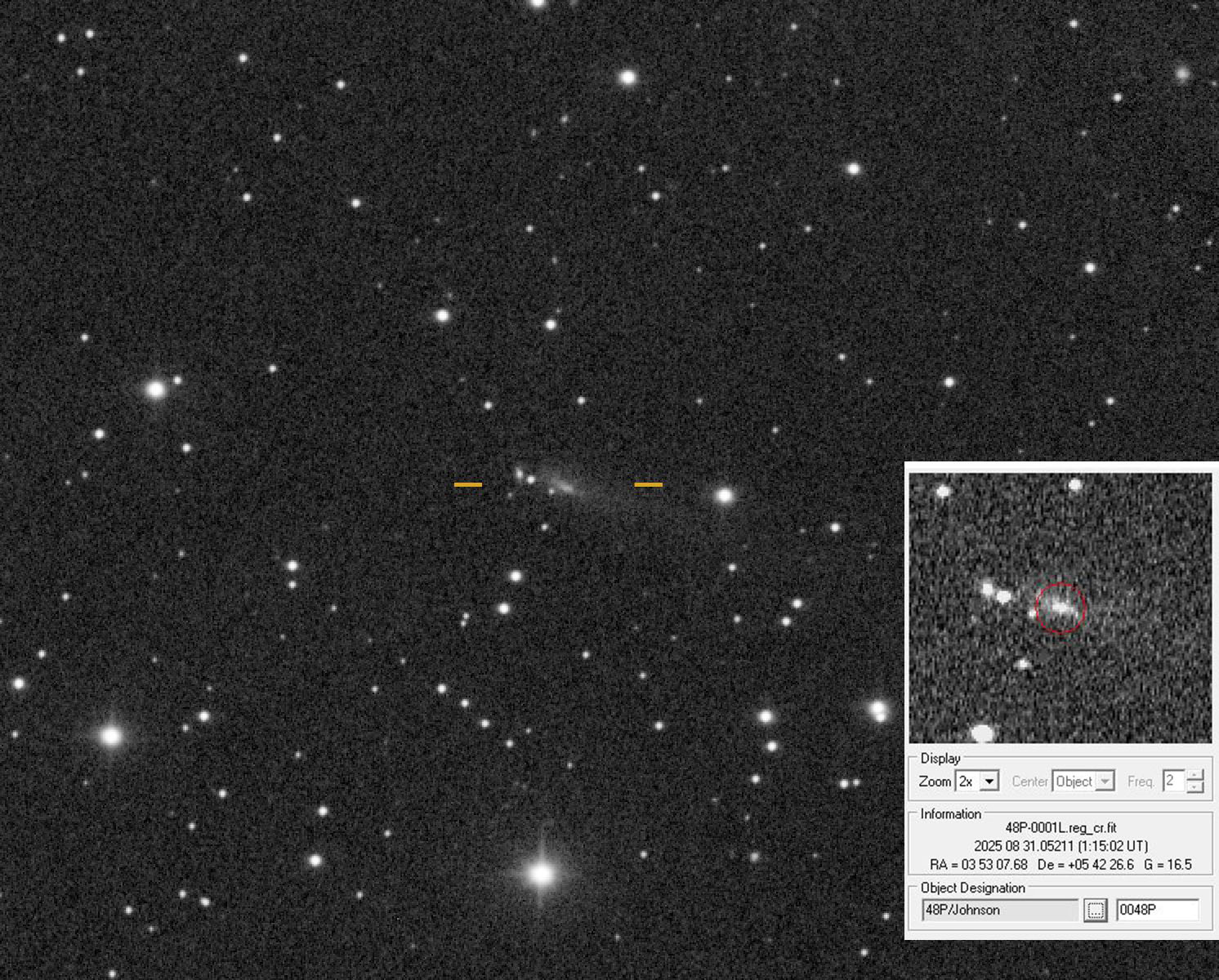
Task: Click the G = 16.5 magnitude readout
Action: pyautogui.click(x=1168, y=865)
